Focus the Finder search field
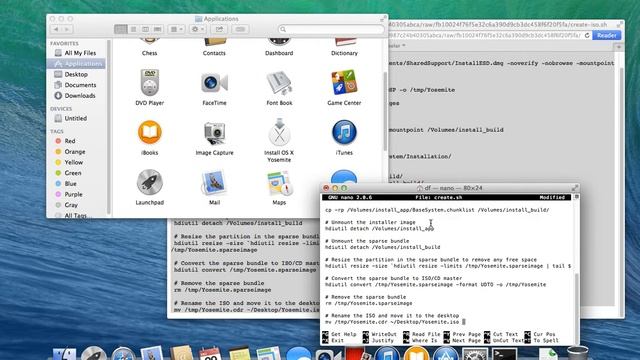 click(331, 29)
